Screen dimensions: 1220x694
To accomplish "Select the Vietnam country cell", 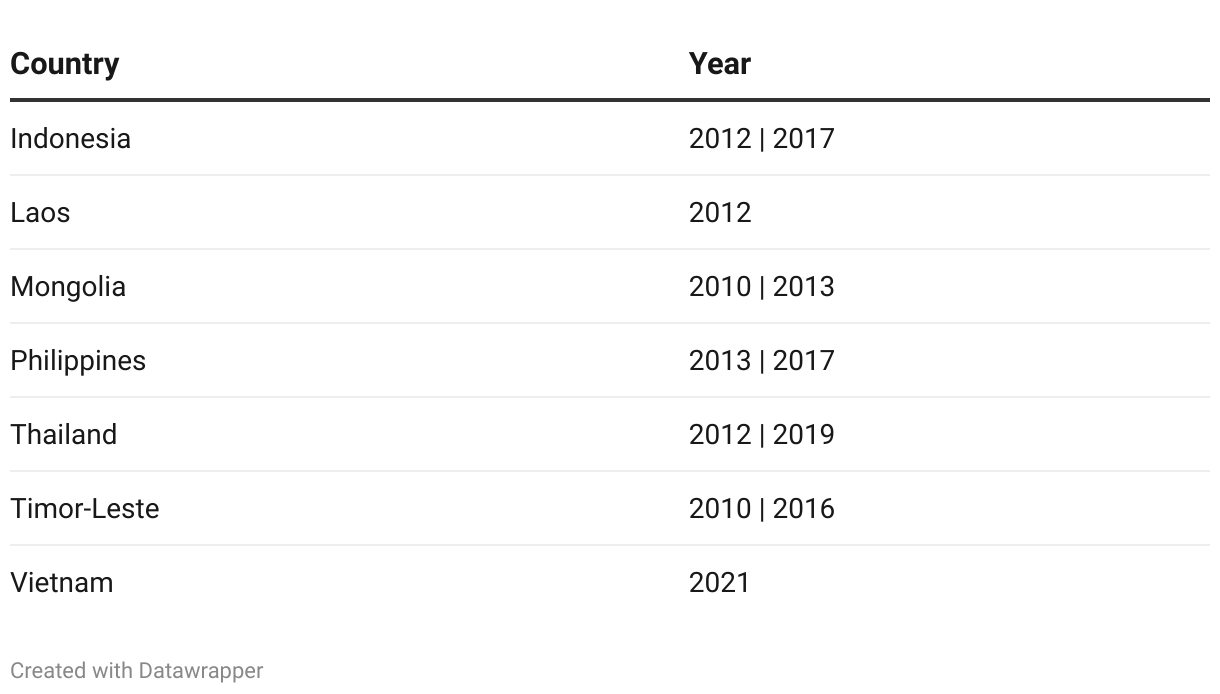I will (62, 582).
